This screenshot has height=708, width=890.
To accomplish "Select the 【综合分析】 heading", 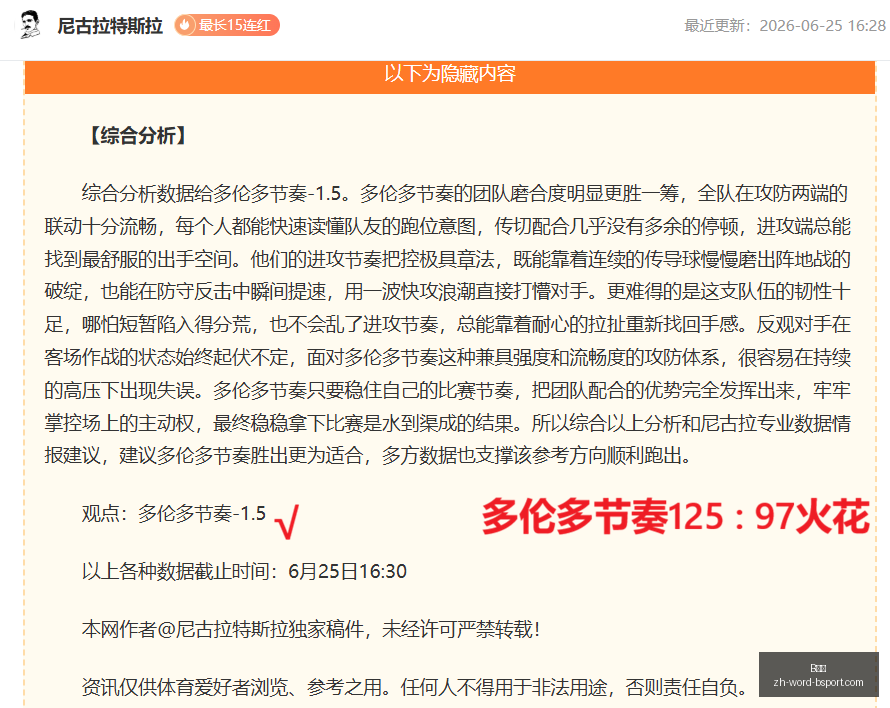I will click(138, 135).
